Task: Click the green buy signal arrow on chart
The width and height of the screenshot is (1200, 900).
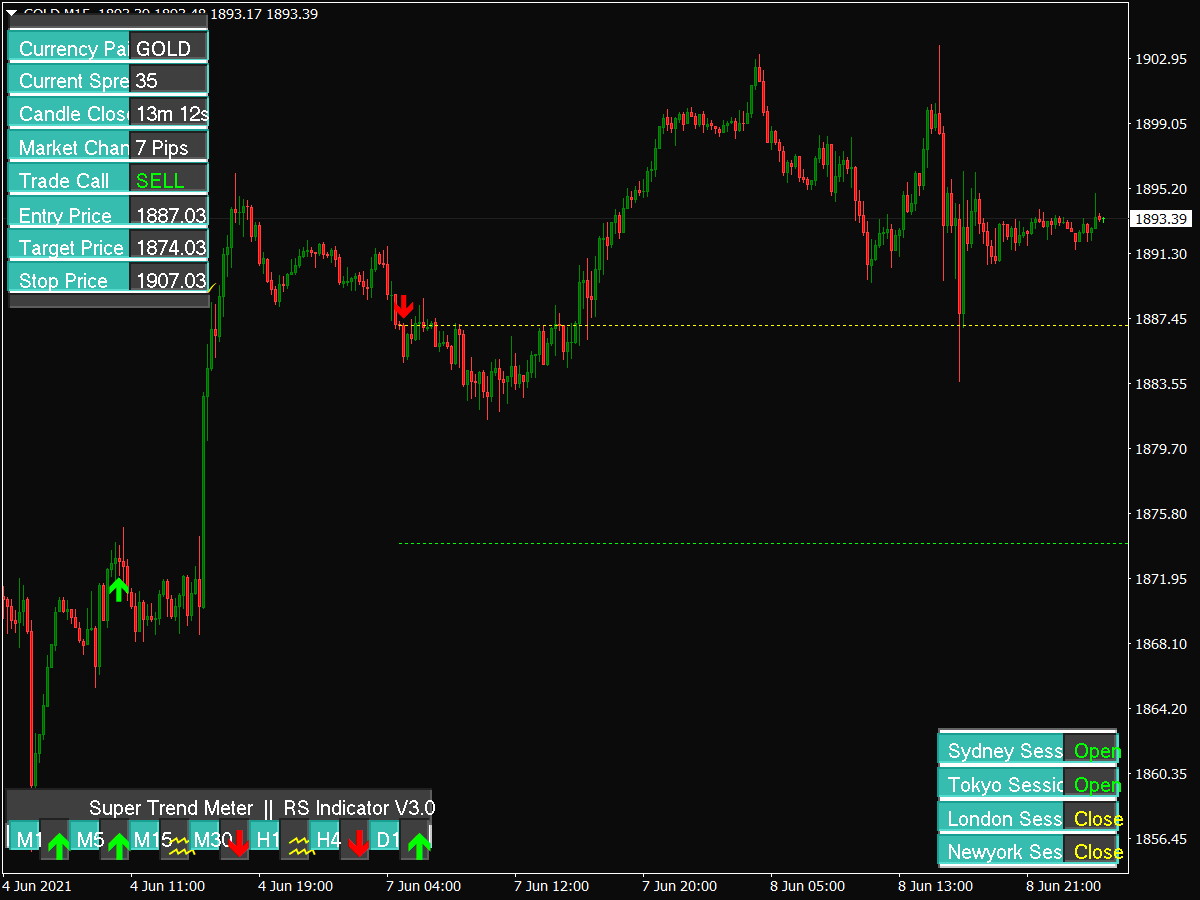Action: click(118, 588)
